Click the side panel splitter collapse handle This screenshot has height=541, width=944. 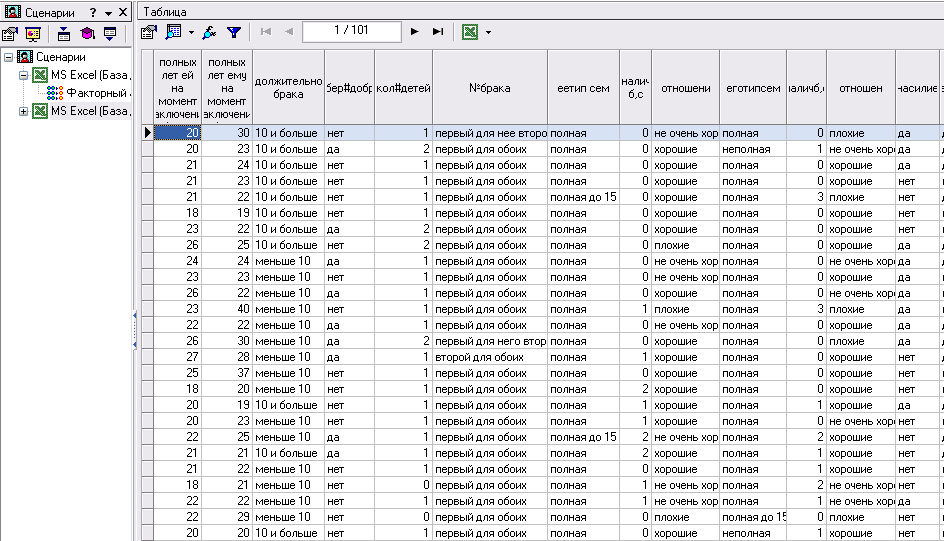tap(134, 330)
